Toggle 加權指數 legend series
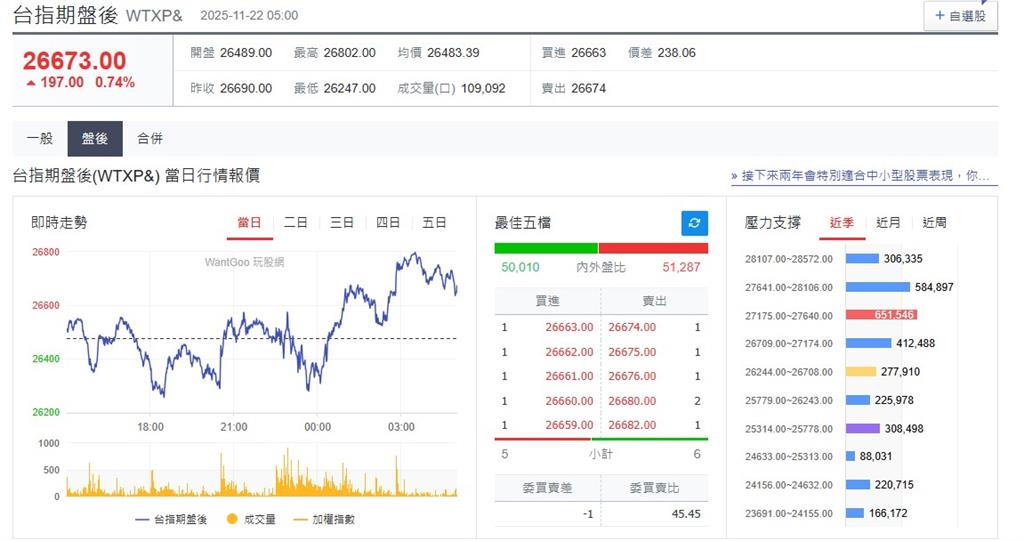This screenshot has width=1024, height=541. 325,519
